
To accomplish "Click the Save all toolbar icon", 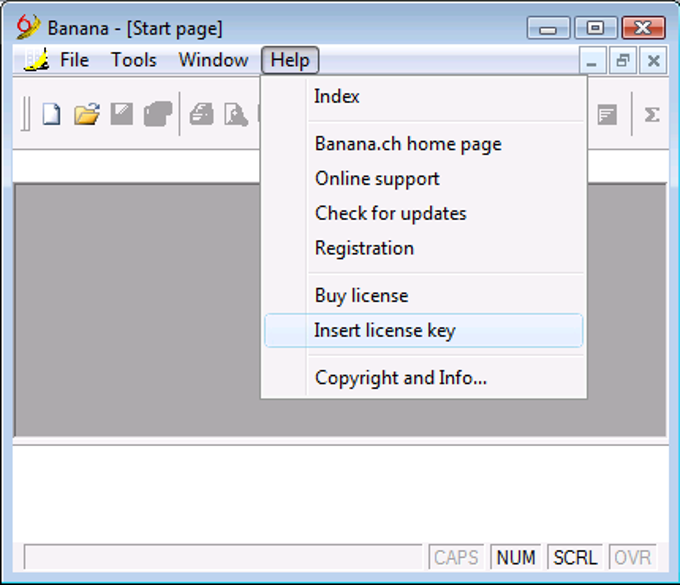I will 157,114.
